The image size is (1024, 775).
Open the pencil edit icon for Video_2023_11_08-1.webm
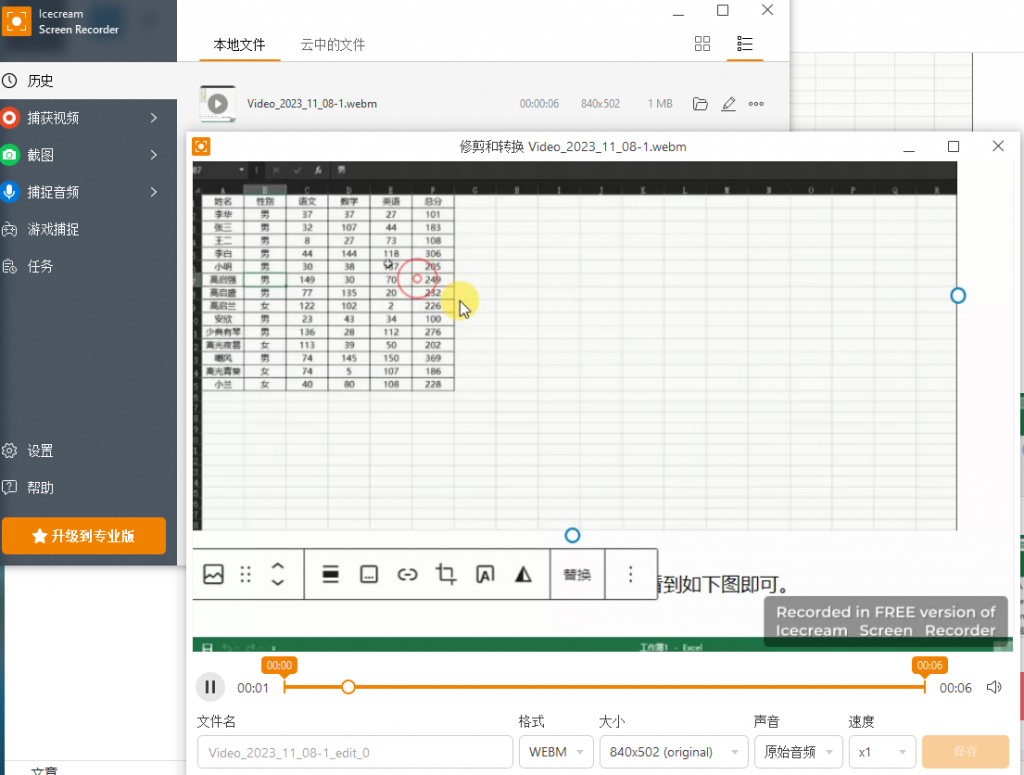pos(728,103)
